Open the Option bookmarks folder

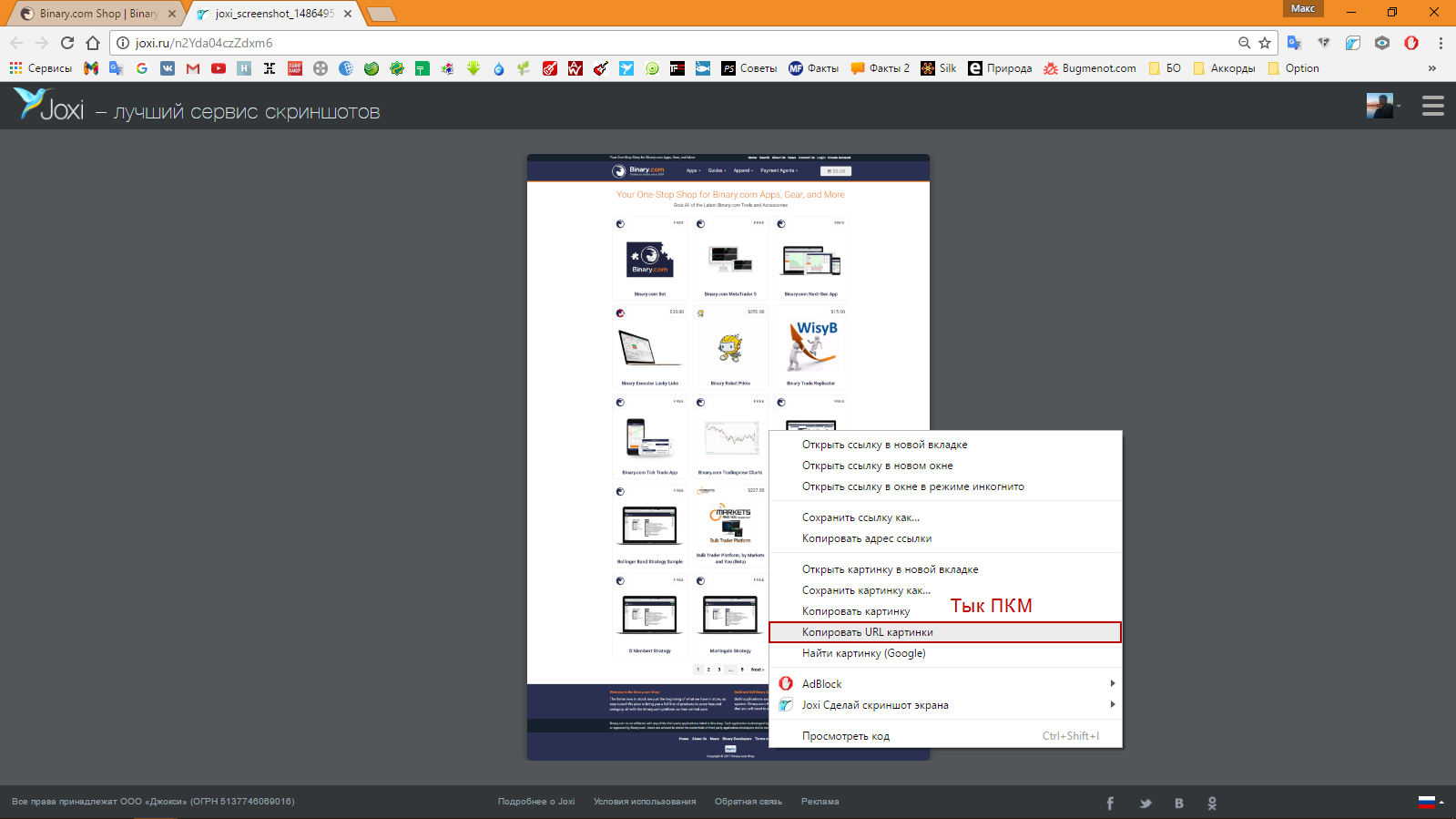1293,68
